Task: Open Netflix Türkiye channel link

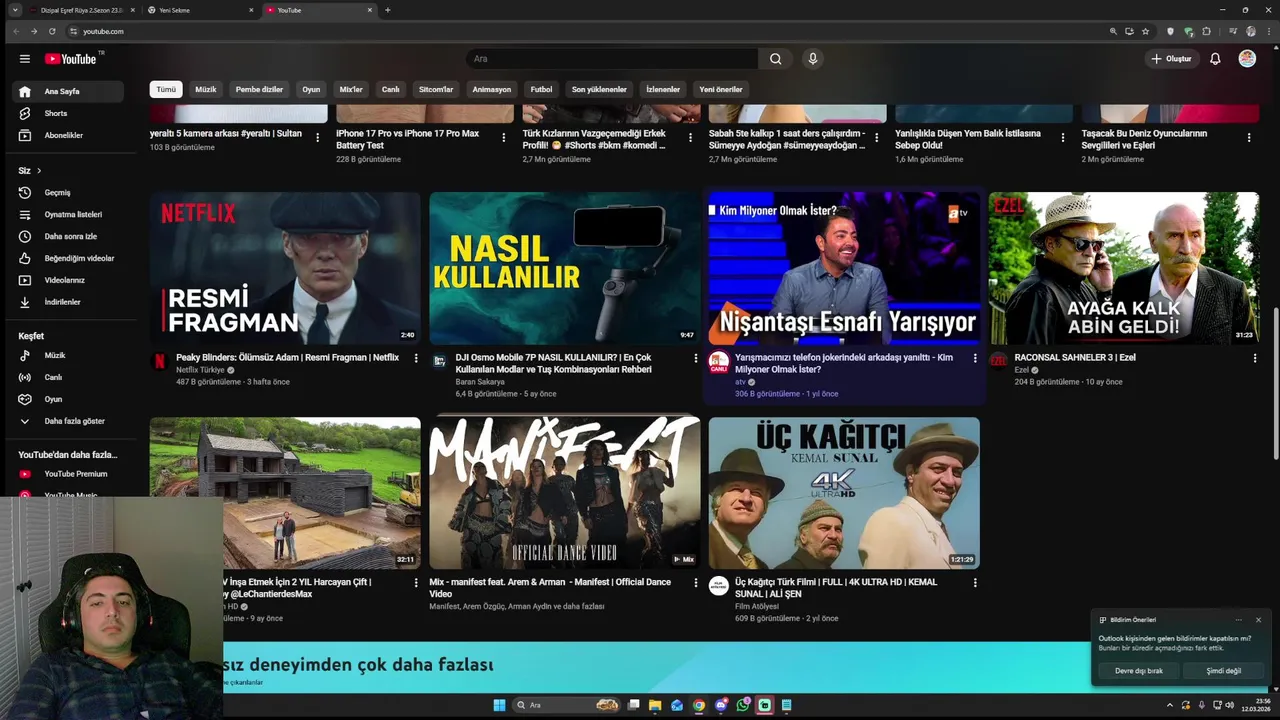Action: click(x=201, y=370)
